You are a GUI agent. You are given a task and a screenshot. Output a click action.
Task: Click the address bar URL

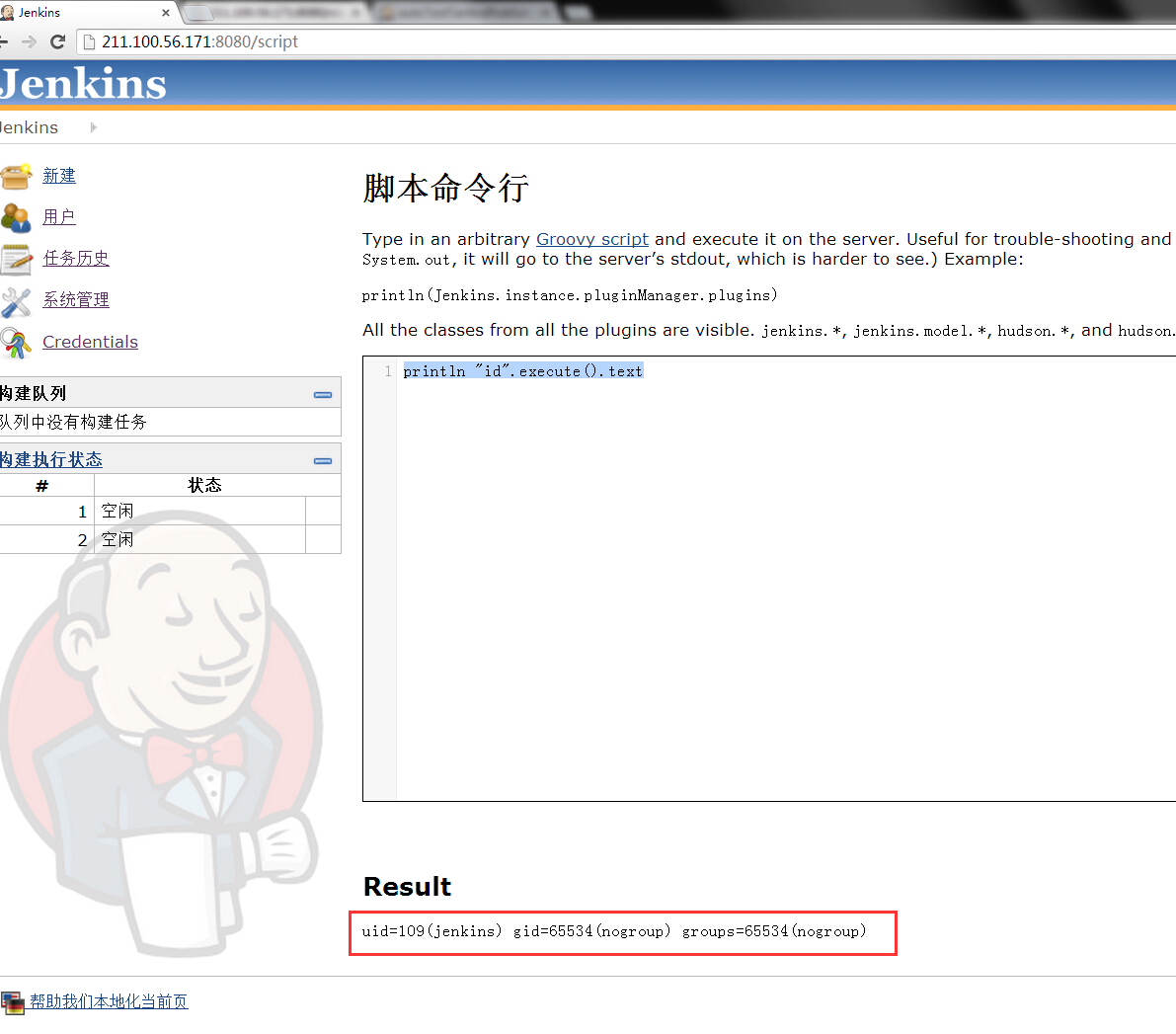(x=199, y=42)
